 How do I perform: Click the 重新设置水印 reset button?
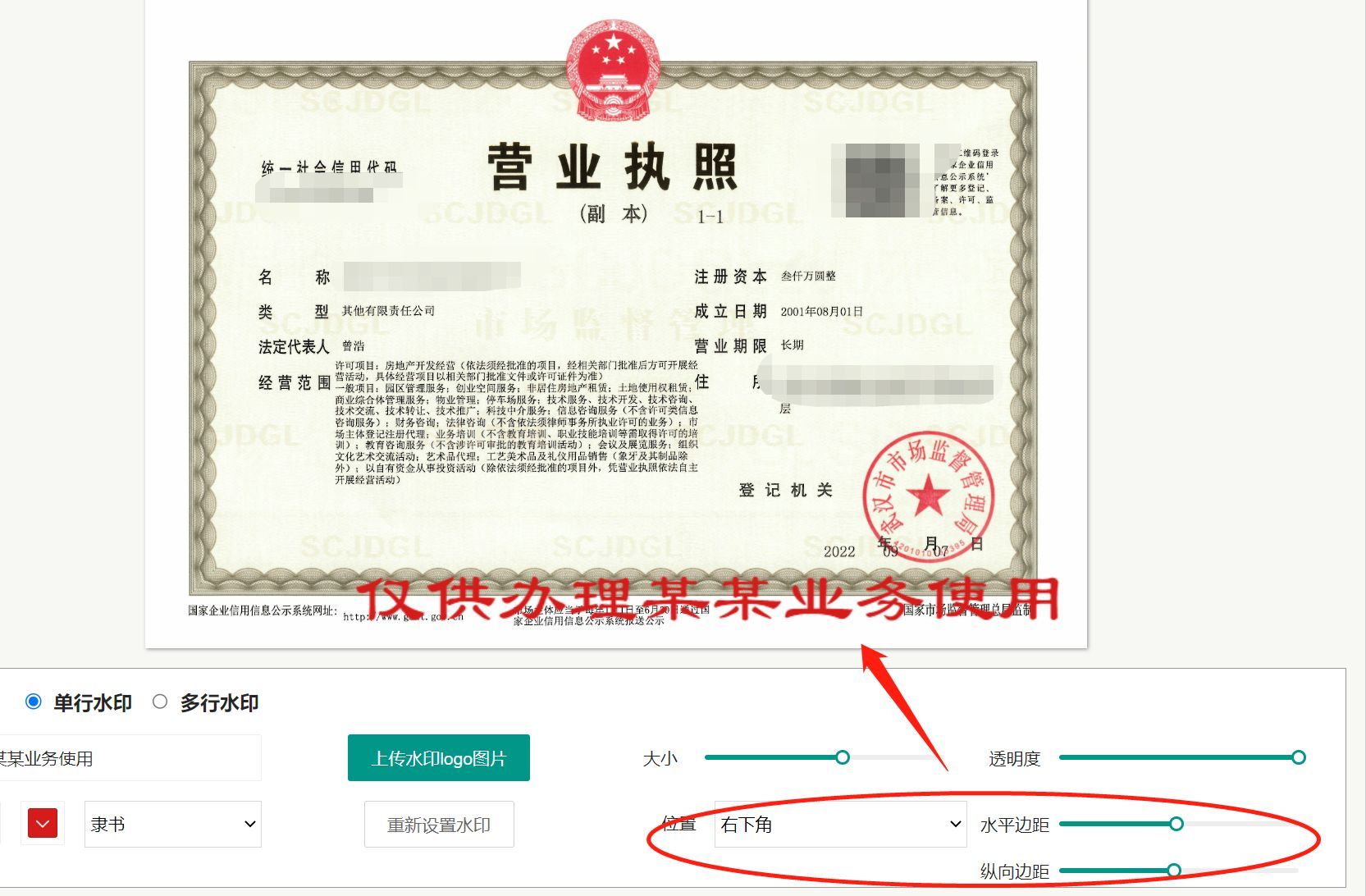[x=438, y=824]
